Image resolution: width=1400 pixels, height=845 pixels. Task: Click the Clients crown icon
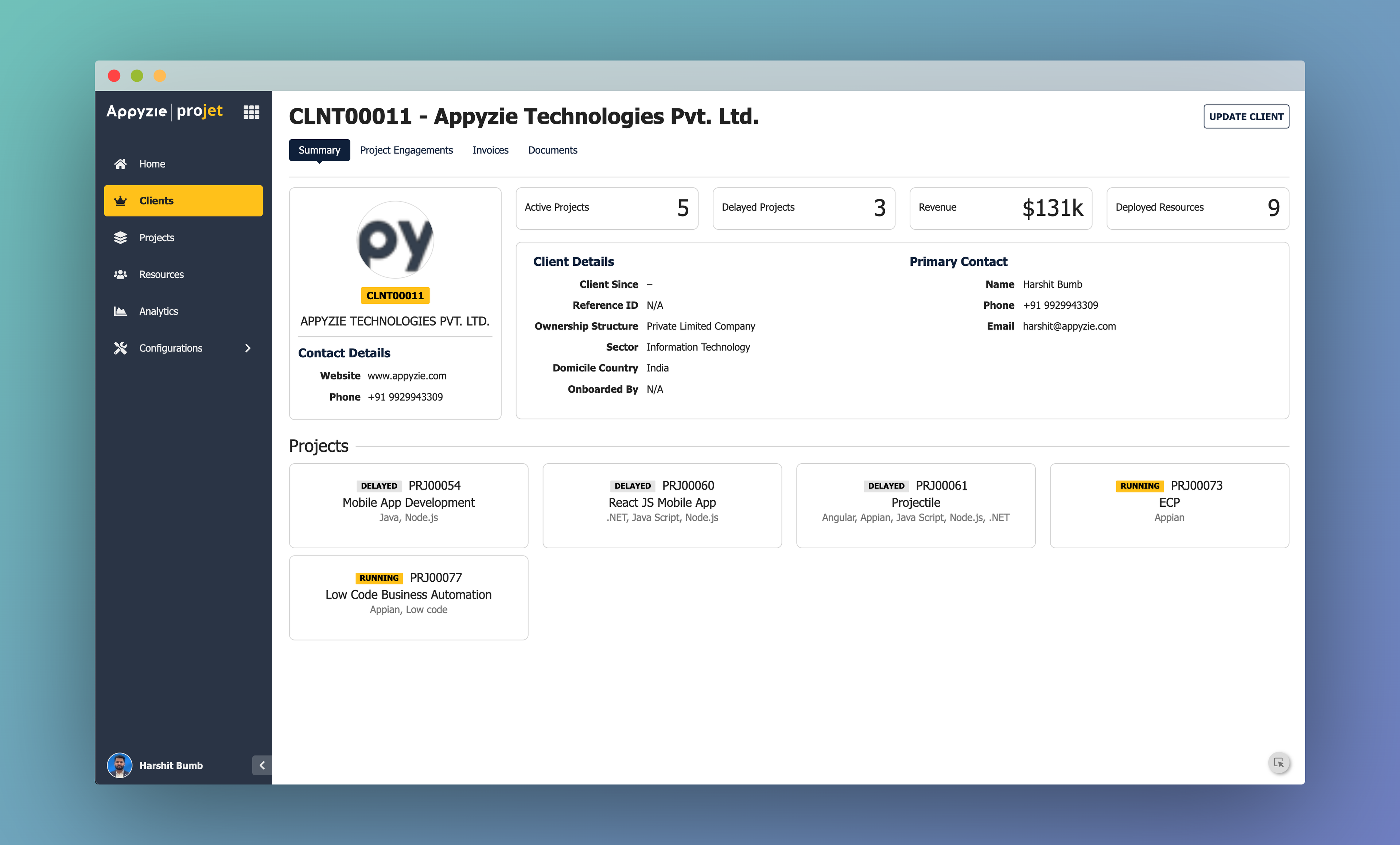coord(120,200)
